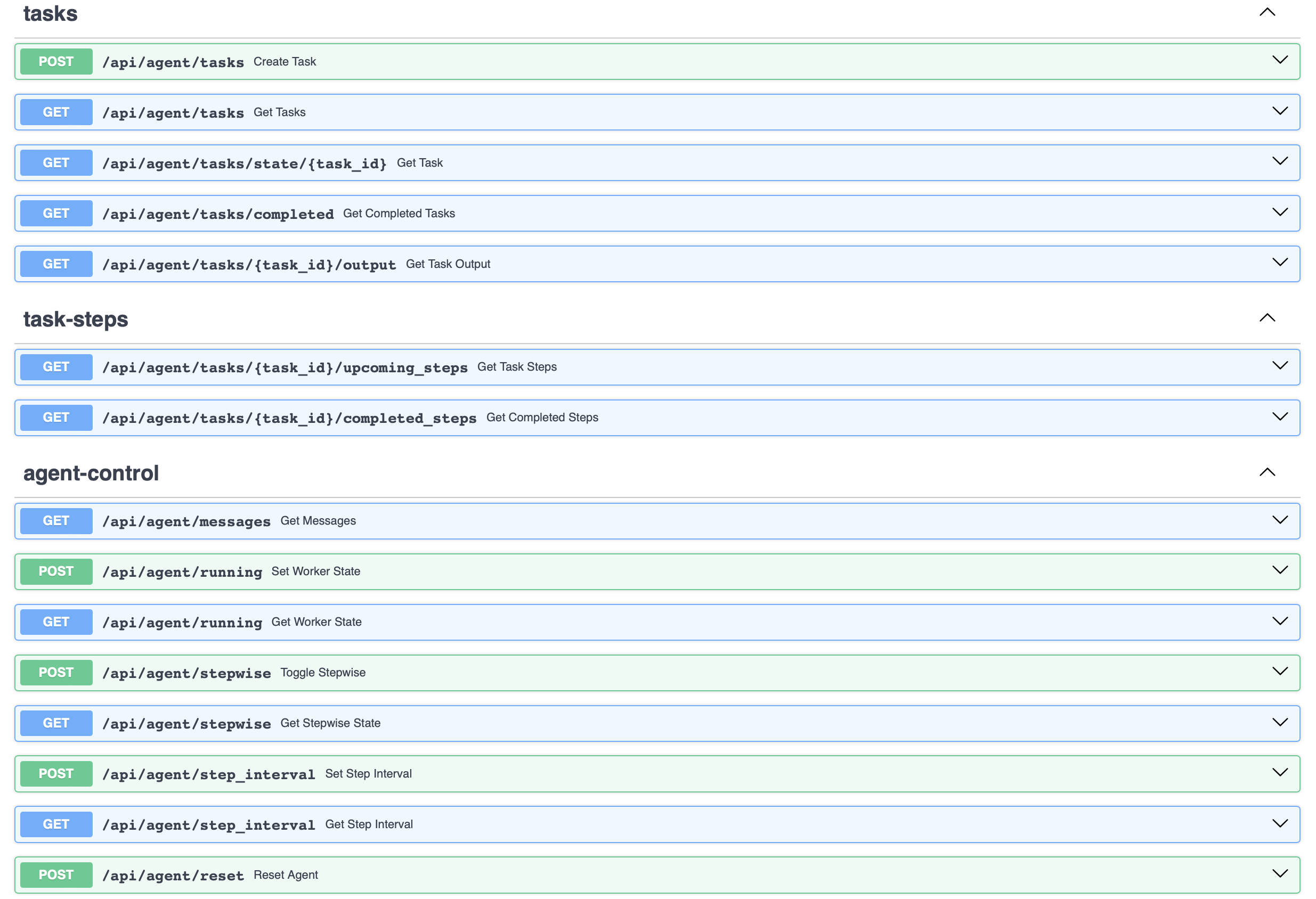Collapse the task-steps section chevron
Viewport: 1316px width, 899px height.
click(x=1267, y=317)
